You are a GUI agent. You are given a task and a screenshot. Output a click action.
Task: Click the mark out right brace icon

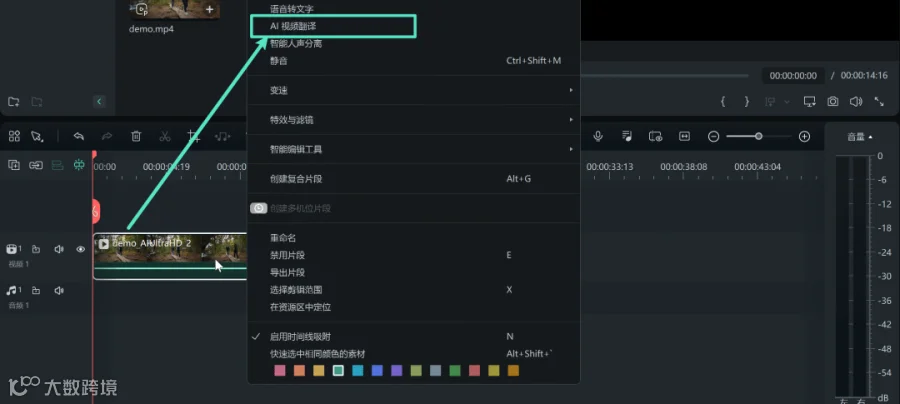(747, 102)
